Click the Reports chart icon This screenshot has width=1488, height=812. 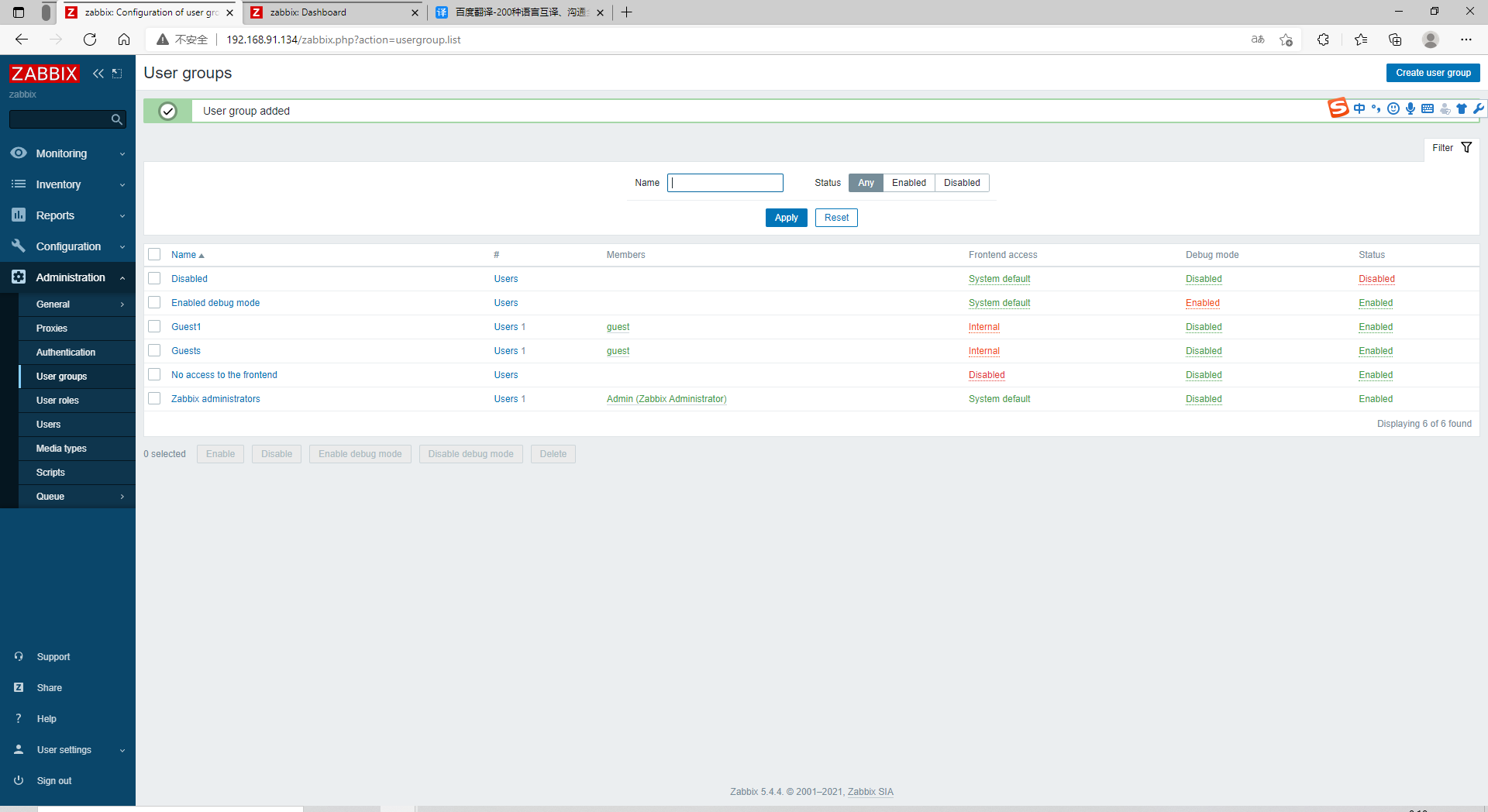[19, 215]
